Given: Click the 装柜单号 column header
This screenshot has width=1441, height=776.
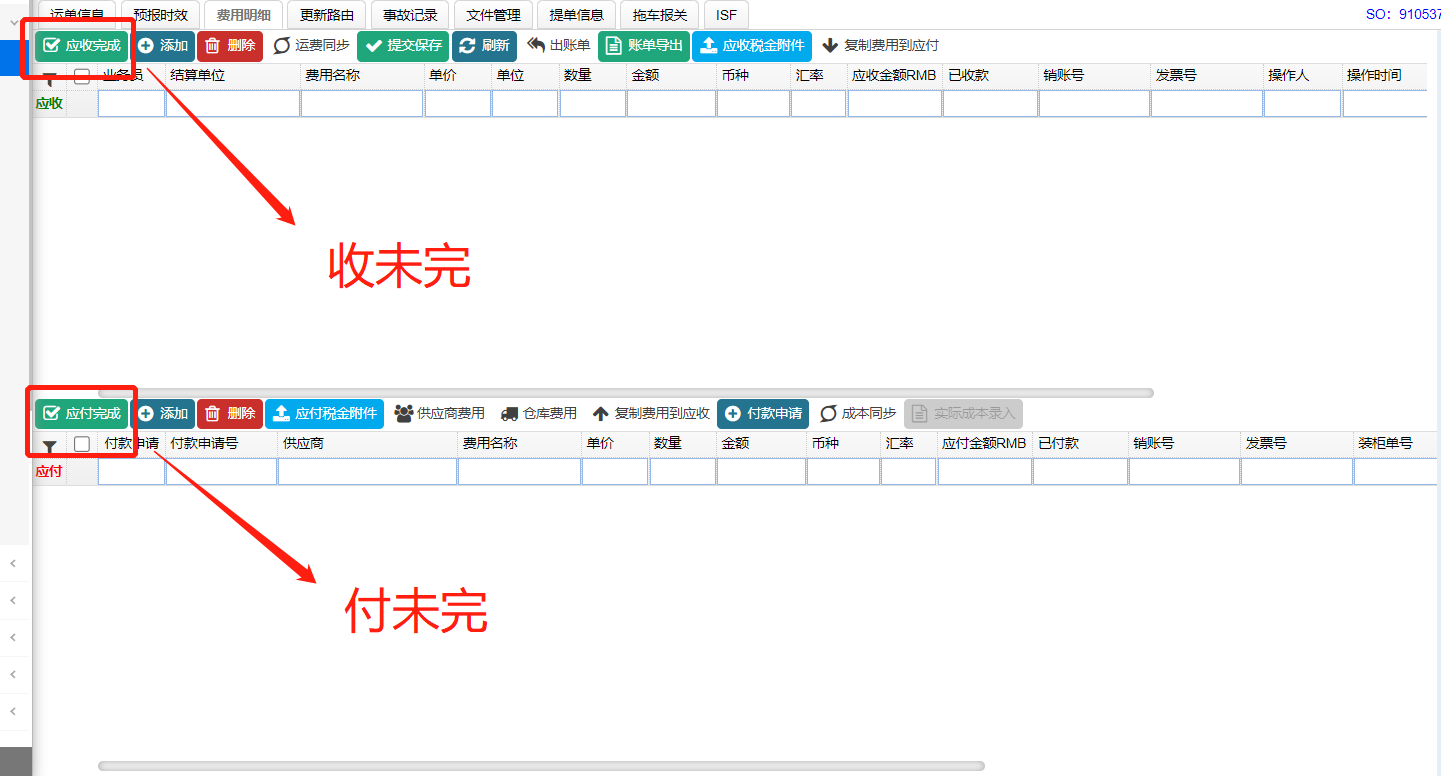Looking at the screenshot, I should (1385, 444).
